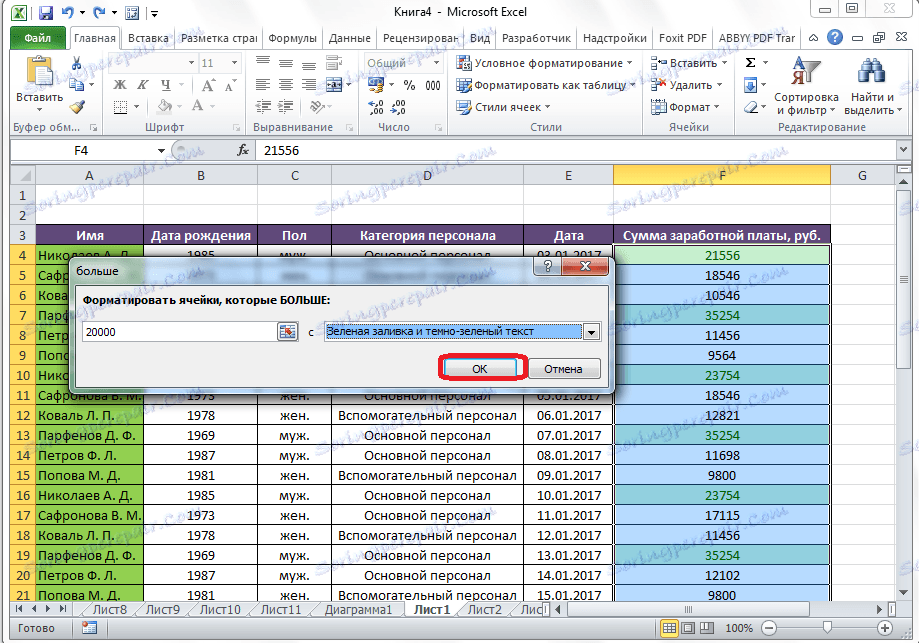The height and width of the screenshot is (643, 919).
Task: Switch to sheet tab Лист2
Action: pyautogui.click(x=484, y=609)
